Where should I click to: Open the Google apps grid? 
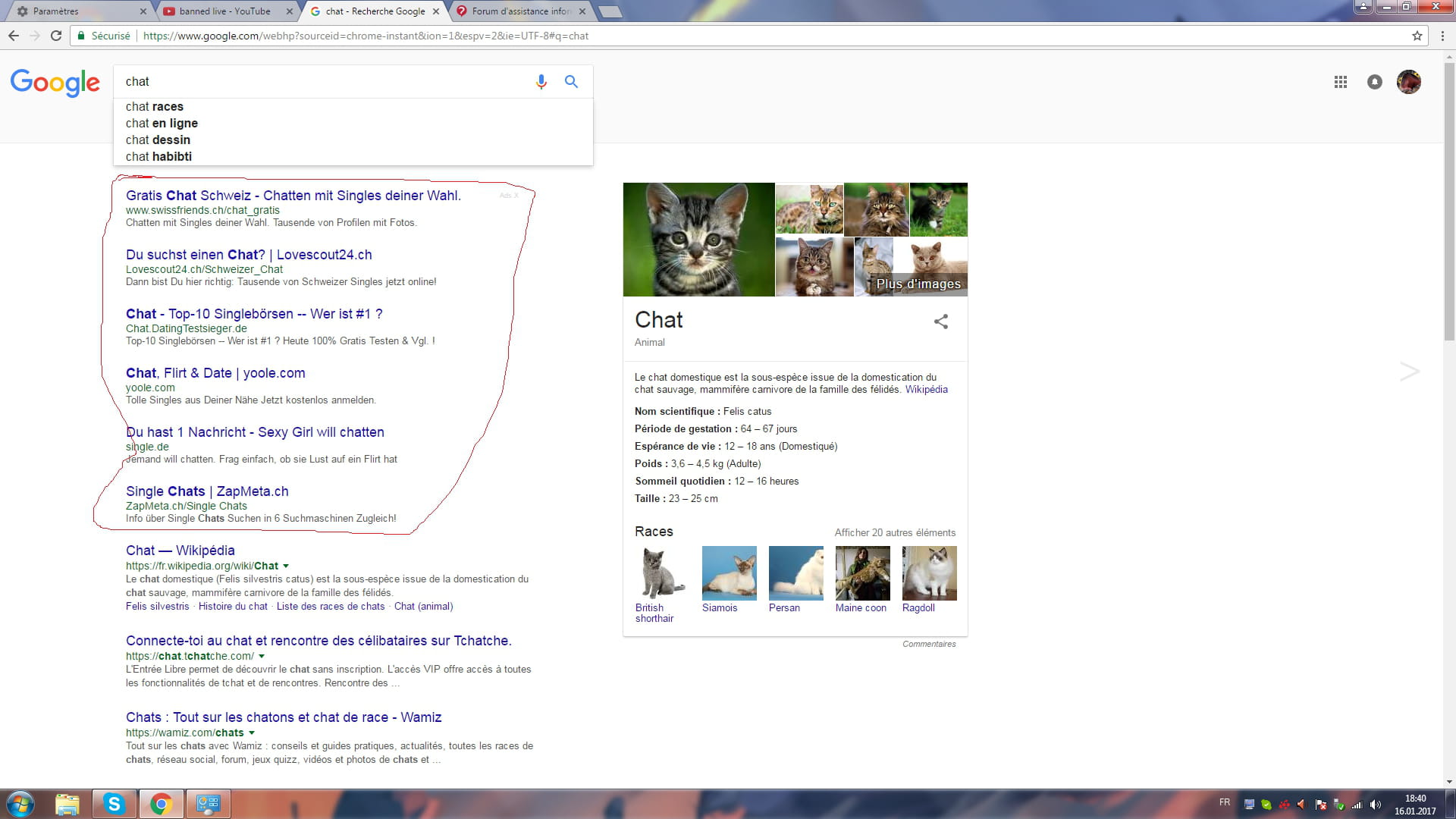click(x=1340, y=82)
